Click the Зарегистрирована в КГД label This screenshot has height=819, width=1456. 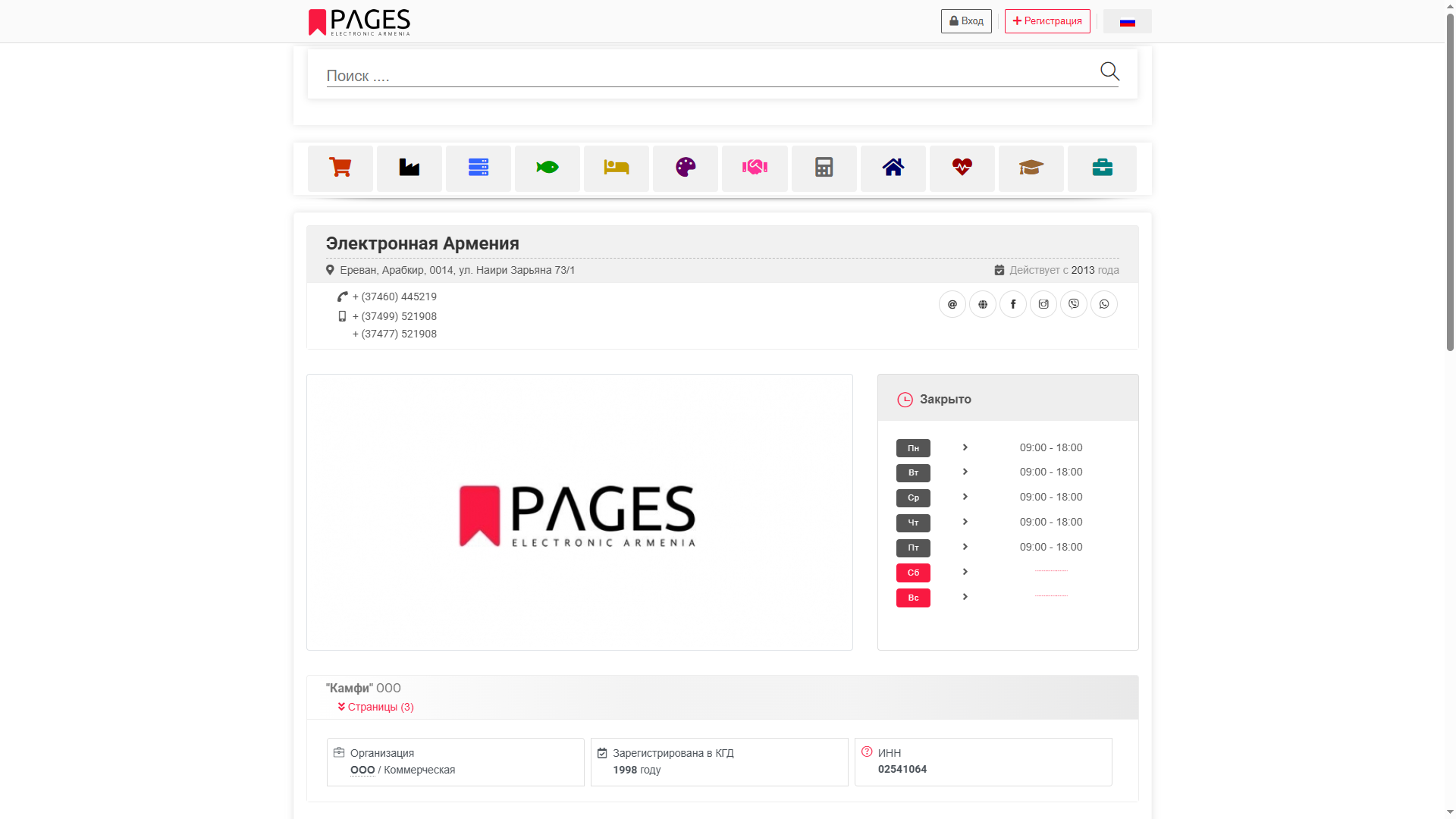click(x=673, y=753)
